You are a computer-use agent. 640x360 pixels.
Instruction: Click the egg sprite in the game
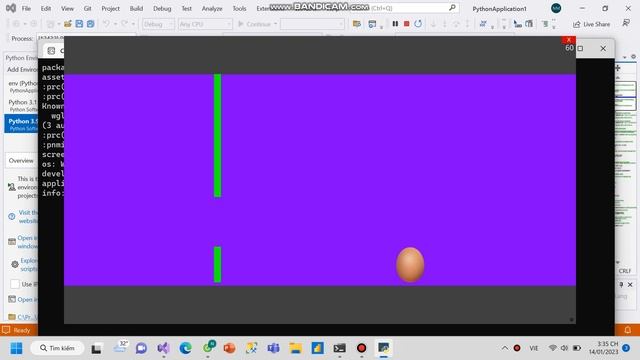410,264
